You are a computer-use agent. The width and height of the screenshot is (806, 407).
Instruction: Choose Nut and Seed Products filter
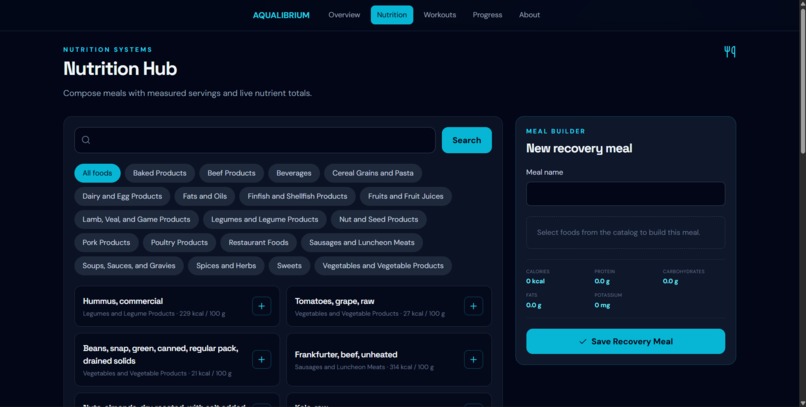378,219
